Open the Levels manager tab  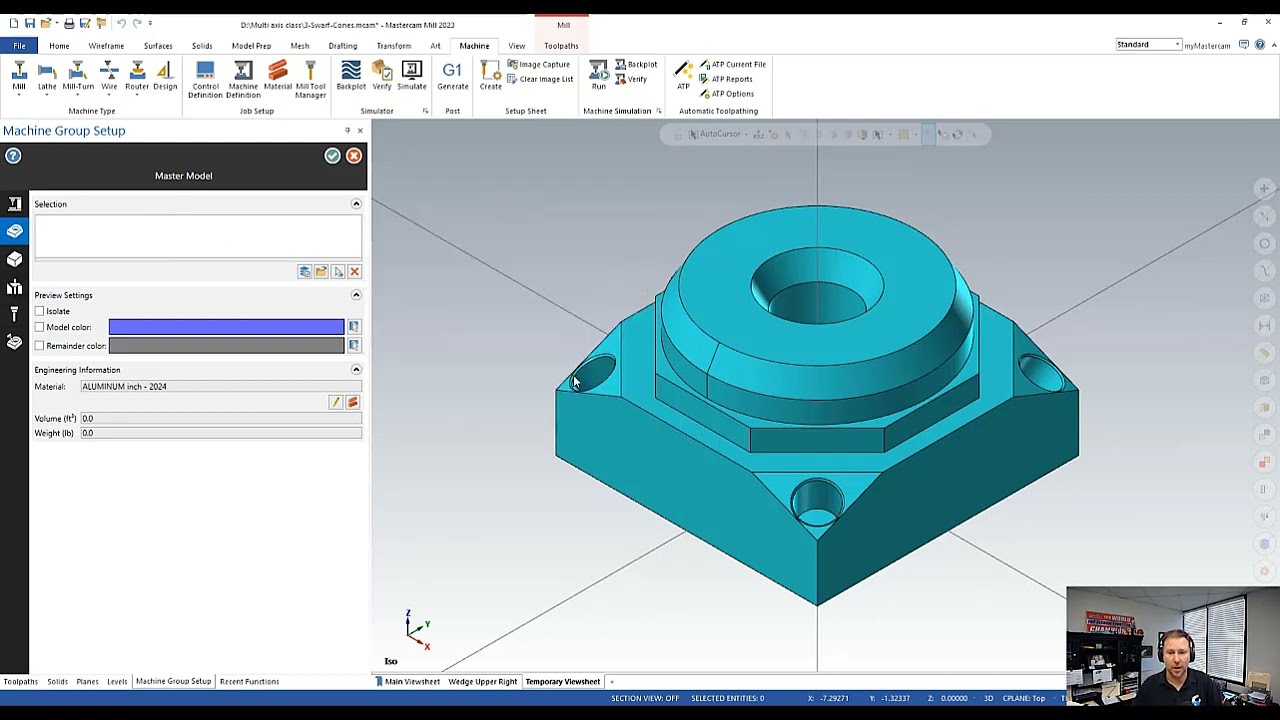pyautogui.click(x=117, y=682)
